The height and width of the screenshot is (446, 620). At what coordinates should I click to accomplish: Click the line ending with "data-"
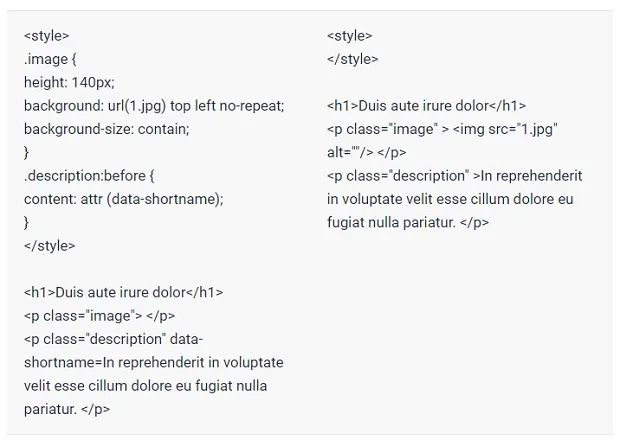113,339
